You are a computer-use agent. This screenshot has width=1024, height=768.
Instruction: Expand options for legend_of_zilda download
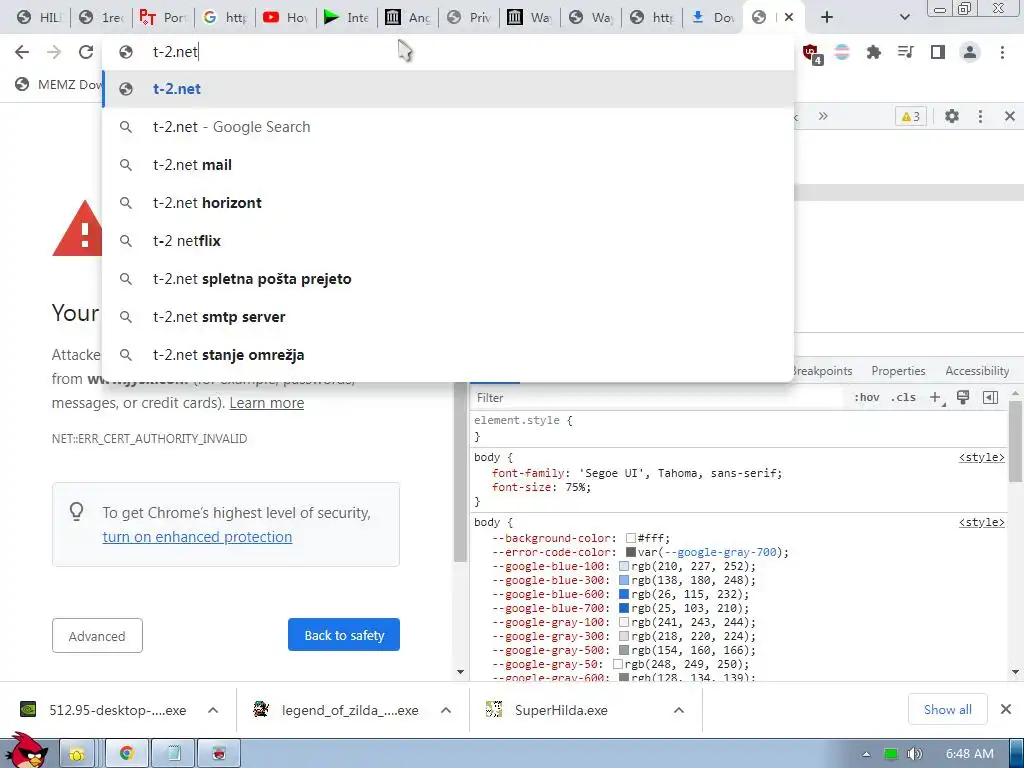pyautogui.click(x=446, y=710)
